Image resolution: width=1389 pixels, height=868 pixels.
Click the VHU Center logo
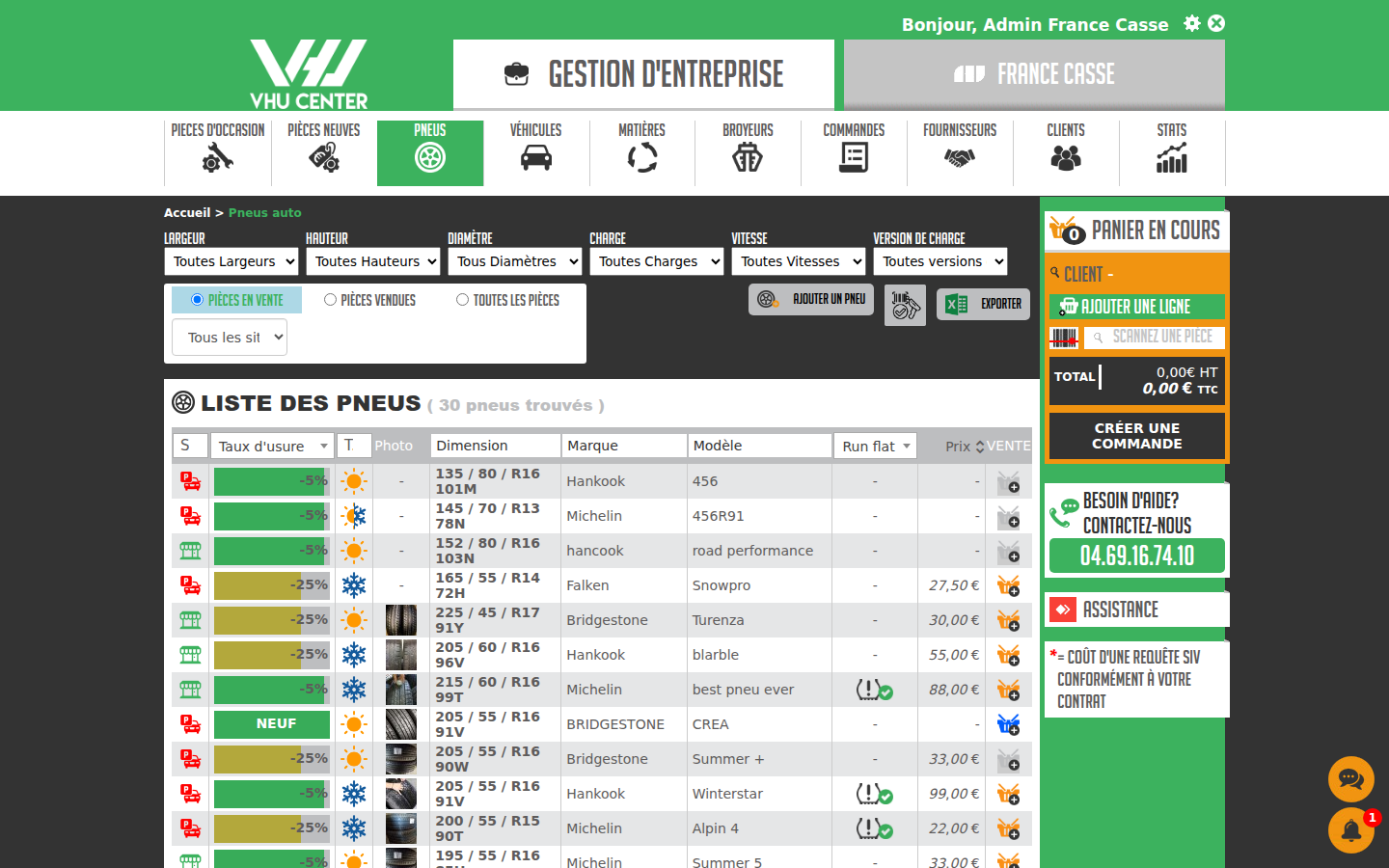click(x=309, y=74)
